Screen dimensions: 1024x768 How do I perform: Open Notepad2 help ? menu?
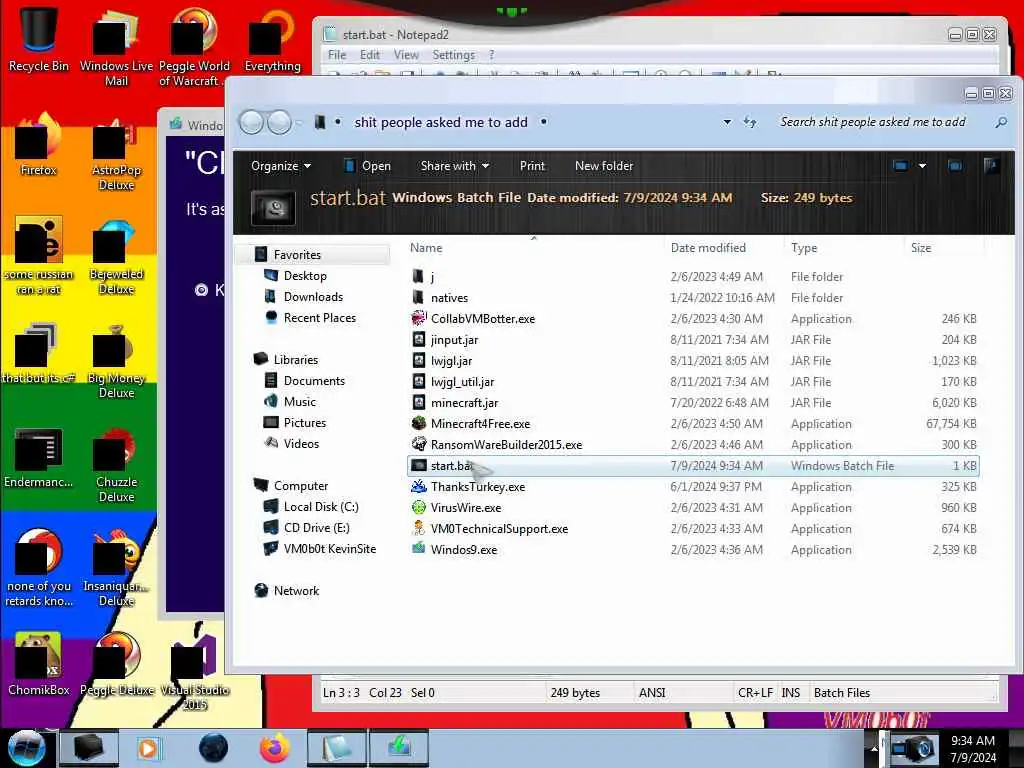coord(491,55)
